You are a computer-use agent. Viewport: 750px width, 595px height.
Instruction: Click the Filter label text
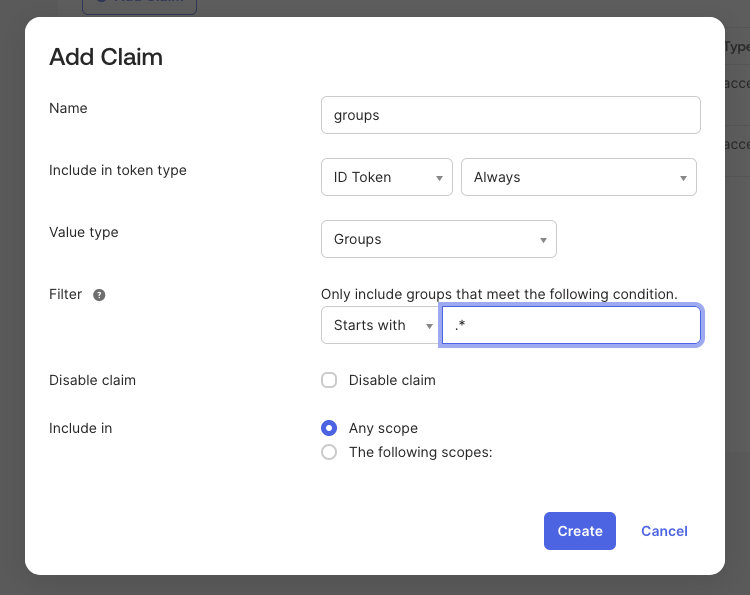pyautogui.click(x=65, y=294)
